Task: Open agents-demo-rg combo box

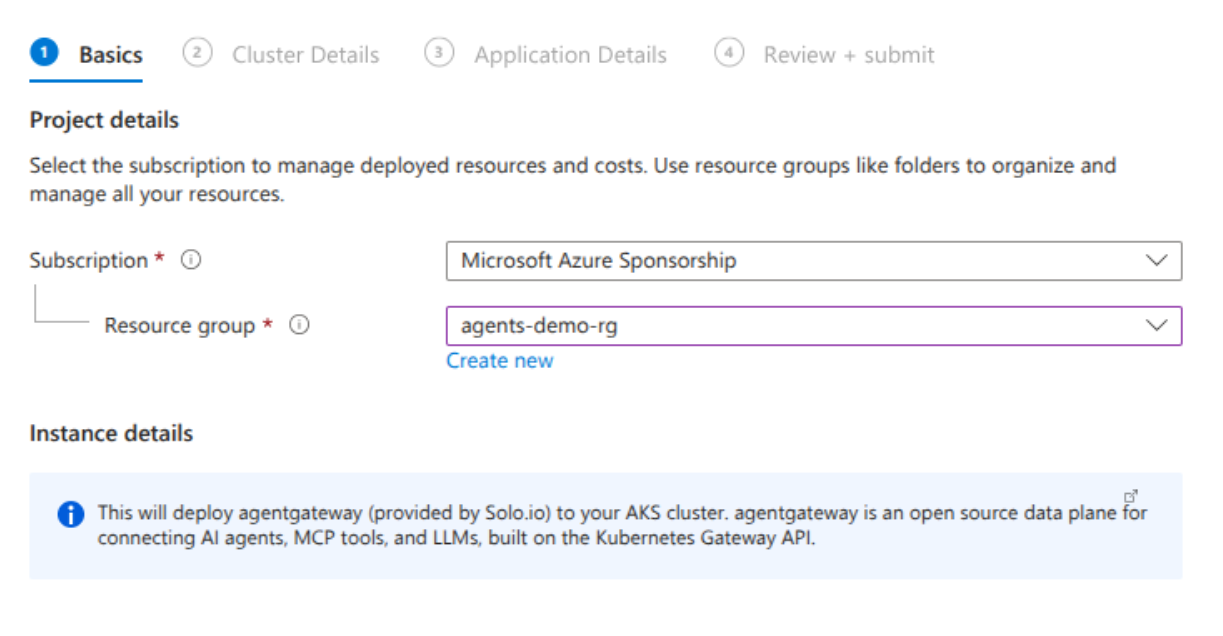Action: (814, 326)
